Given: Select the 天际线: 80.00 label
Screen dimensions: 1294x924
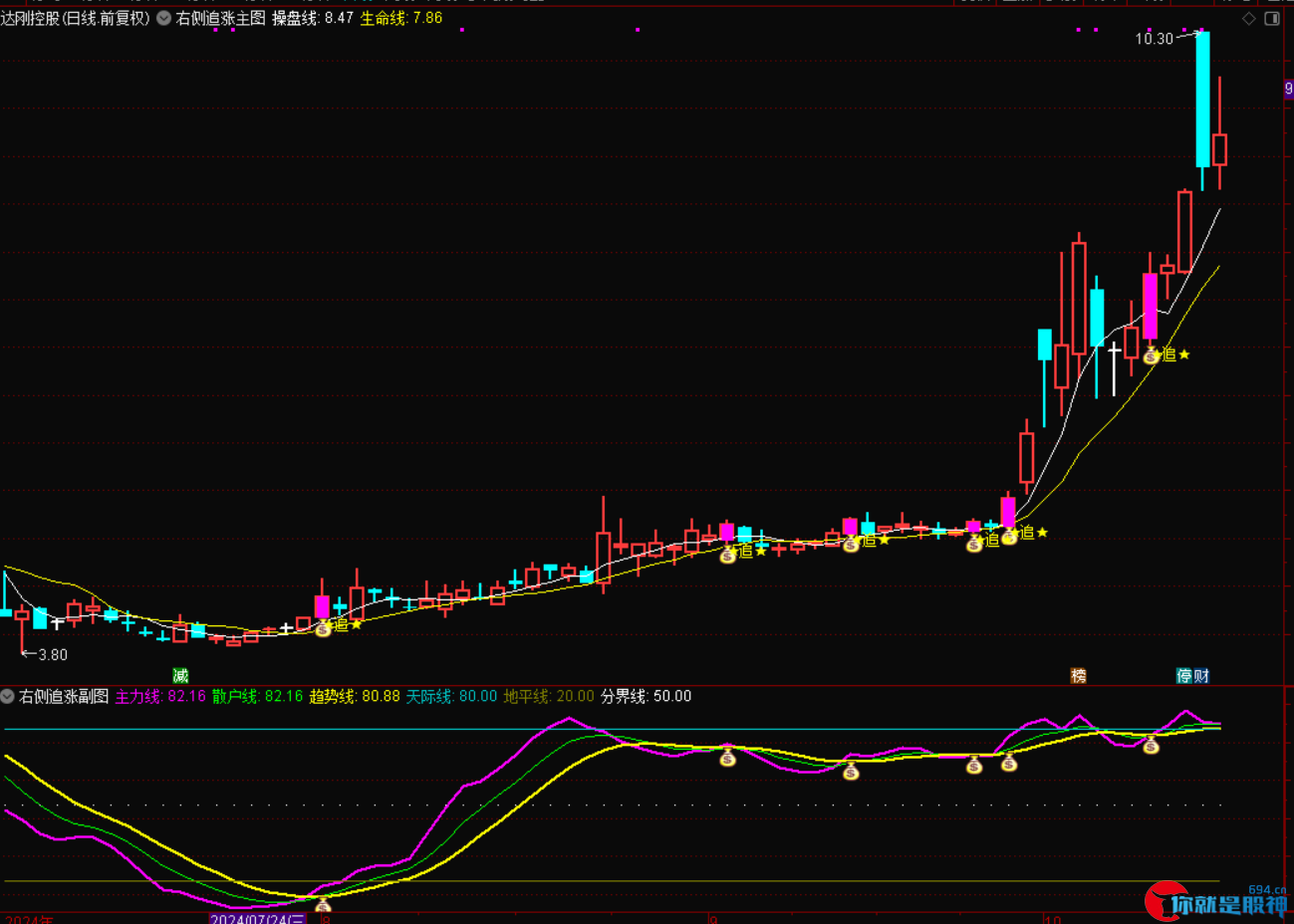Looking at the screenshot, I should tap(451, 696).
